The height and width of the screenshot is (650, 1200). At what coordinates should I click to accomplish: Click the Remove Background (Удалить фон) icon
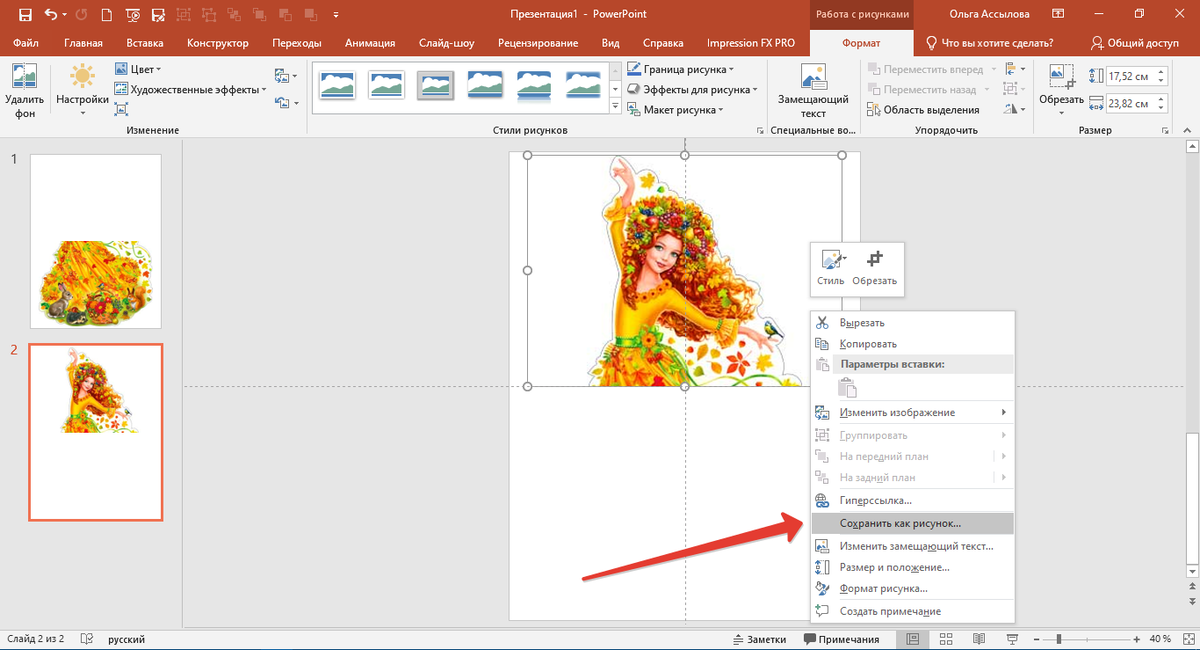tap(23, 78)
